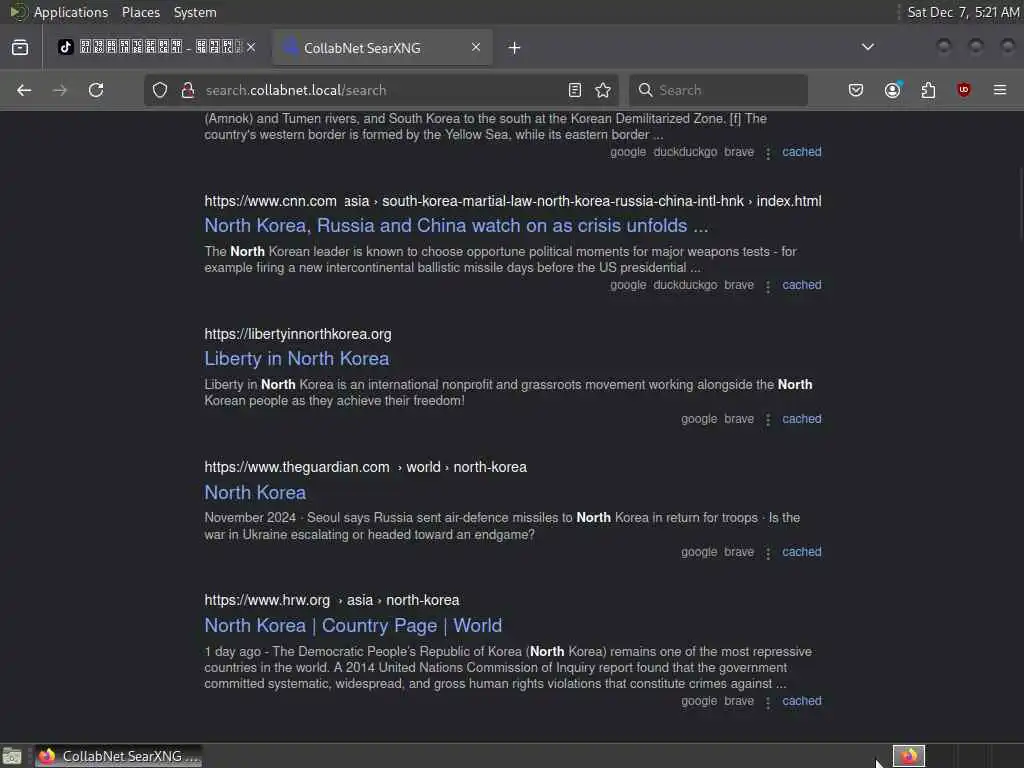Go back to the previous page
Screen dimensions: 1024x768
click(24, 90)
